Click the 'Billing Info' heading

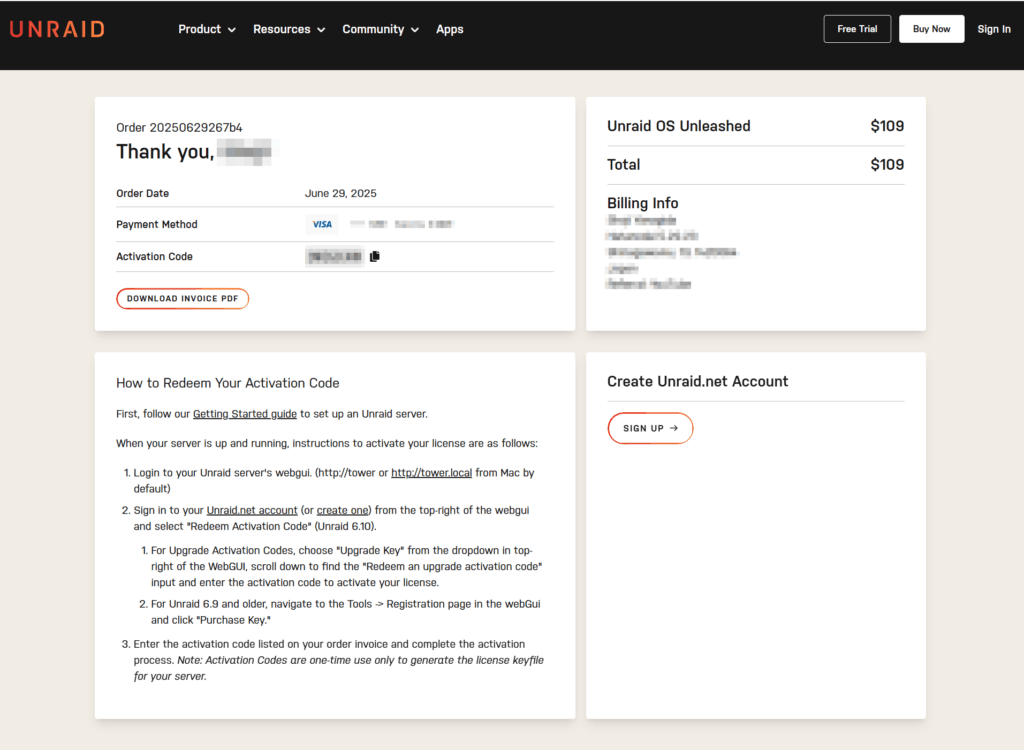tap(643, 203)
